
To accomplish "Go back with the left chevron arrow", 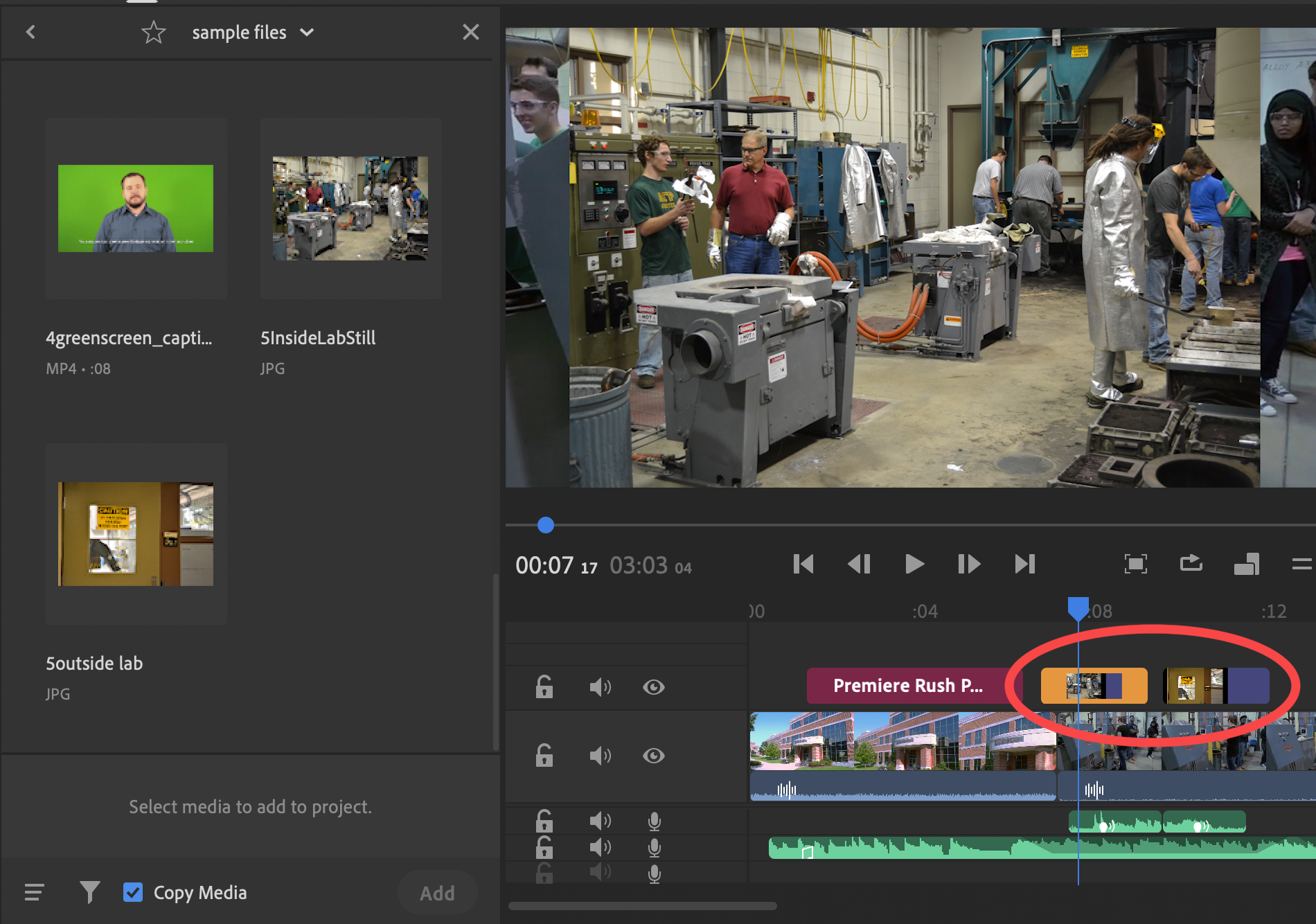I will click(x=30, y=32).
